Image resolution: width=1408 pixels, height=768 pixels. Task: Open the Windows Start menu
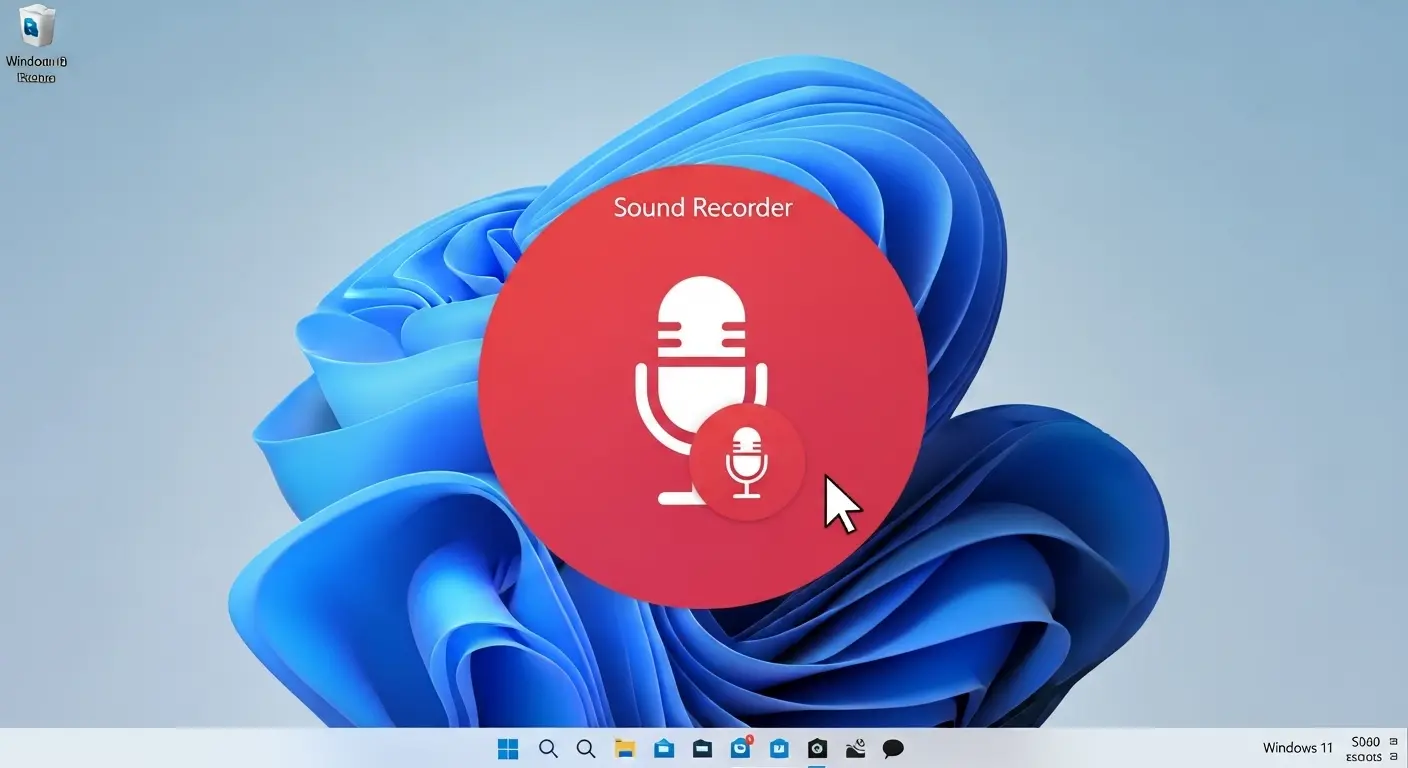click(x=508, y=749)
